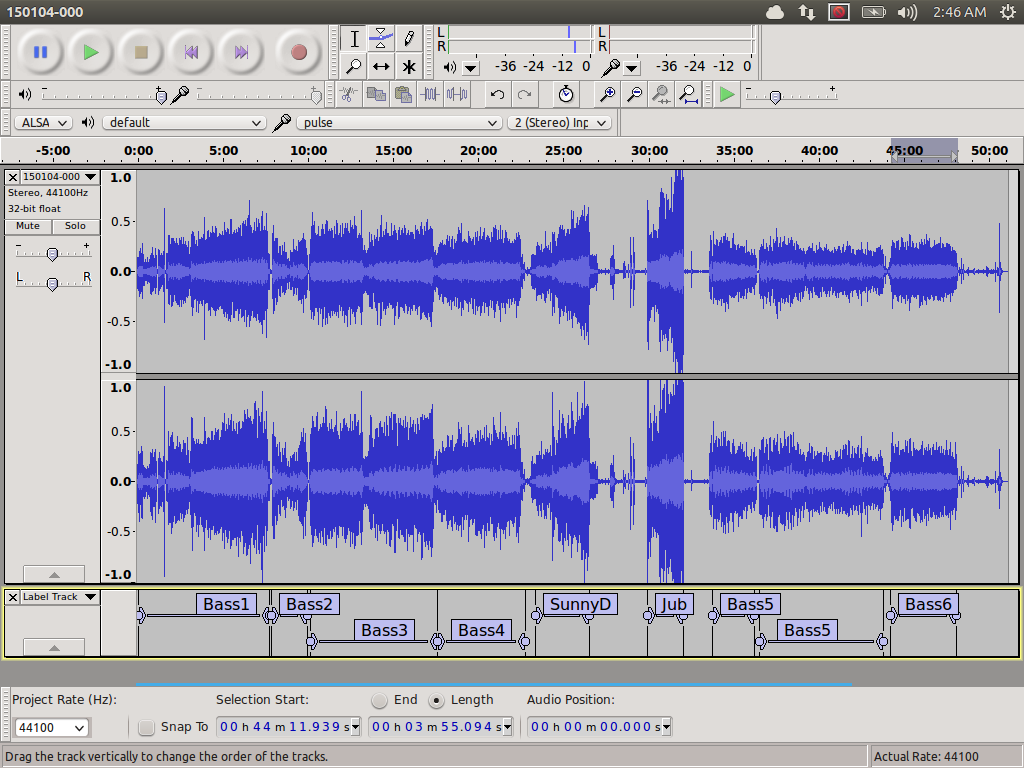Click the Undo arrow icon
The height and width of the screenshot is (768, 1024).
click(x=497, y=94)
